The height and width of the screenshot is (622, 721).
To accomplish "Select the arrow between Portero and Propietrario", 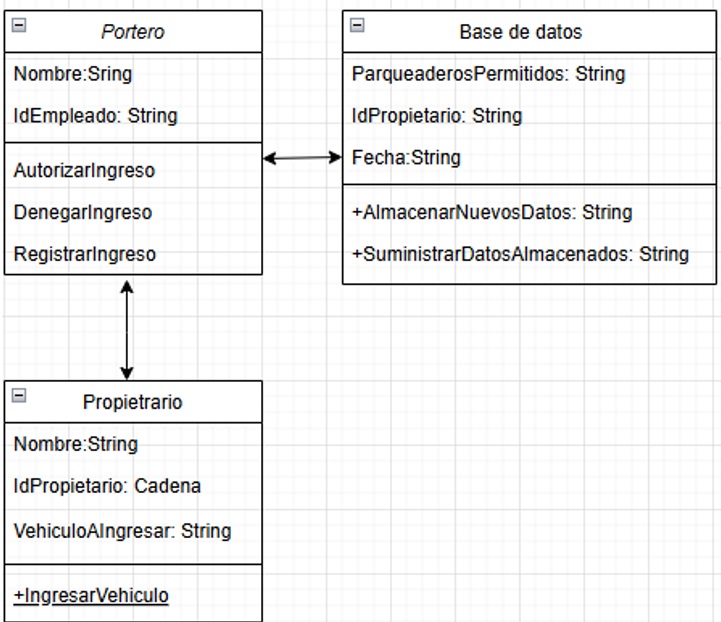I will click(126, 330).
